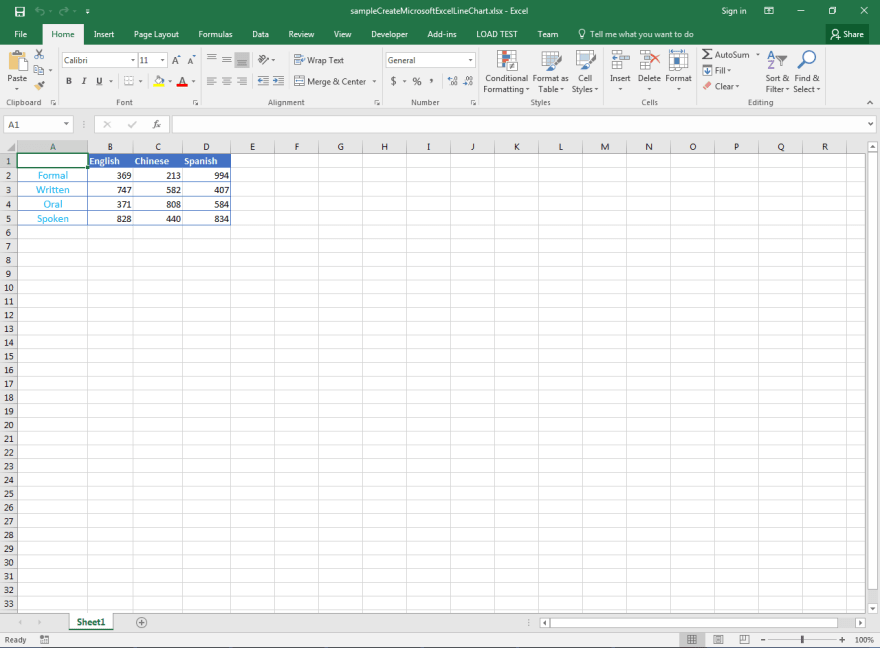Image resolution: width=880 pixels, height=648 pixels.
Task: Increase font size with the large A icon
Action: pos(176,60)
